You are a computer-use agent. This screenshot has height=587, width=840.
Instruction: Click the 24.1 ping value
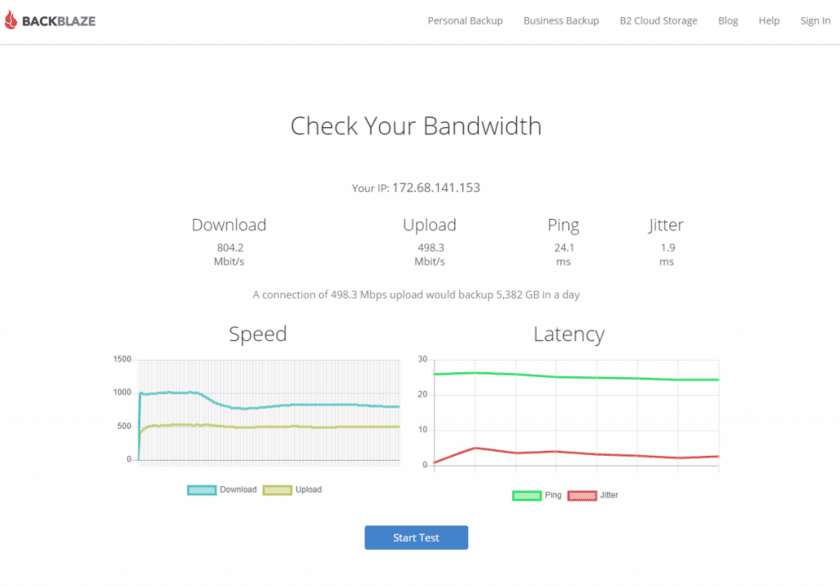564,247
